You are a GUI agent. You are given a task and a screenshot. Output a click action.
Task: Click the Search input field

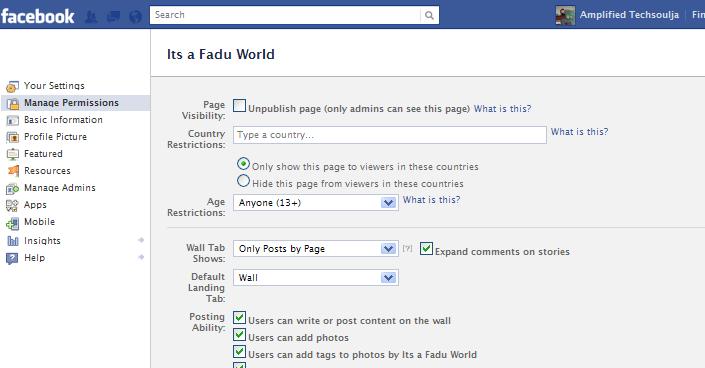[x=286, y=15]
